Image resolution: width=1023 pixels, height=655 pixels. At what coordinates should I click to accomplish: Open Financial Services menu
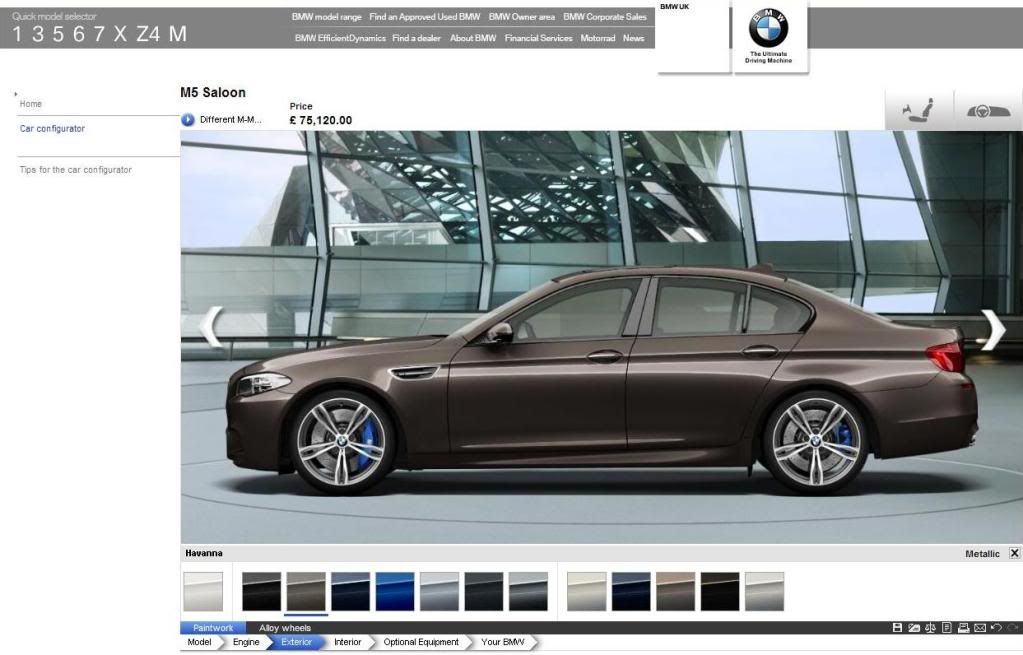[538, 38]
